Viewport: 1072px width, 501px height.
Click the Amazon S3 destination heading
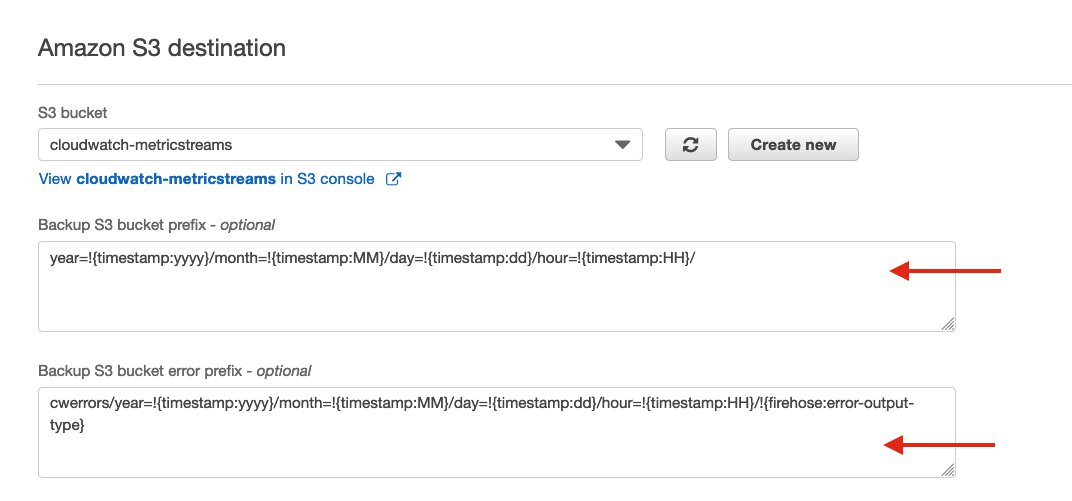[x=162, y=48]
